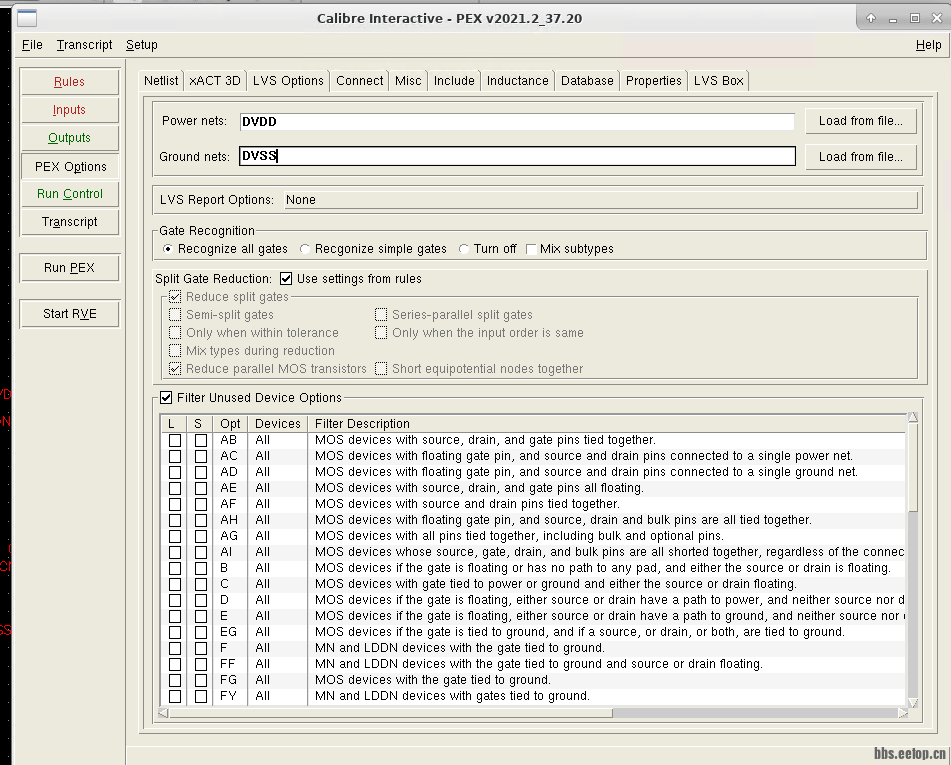Select Recognize simple gates radio button
The width and height of the screenshot is (951, 765).
pos(305,249)
